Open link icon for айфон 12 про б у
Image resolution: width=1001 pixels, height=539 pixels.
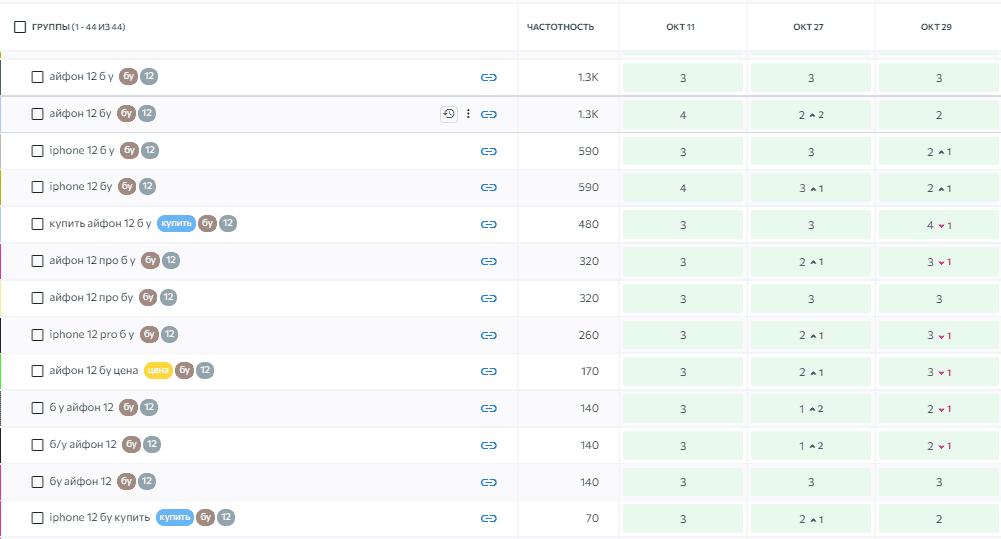coord(488,261)
